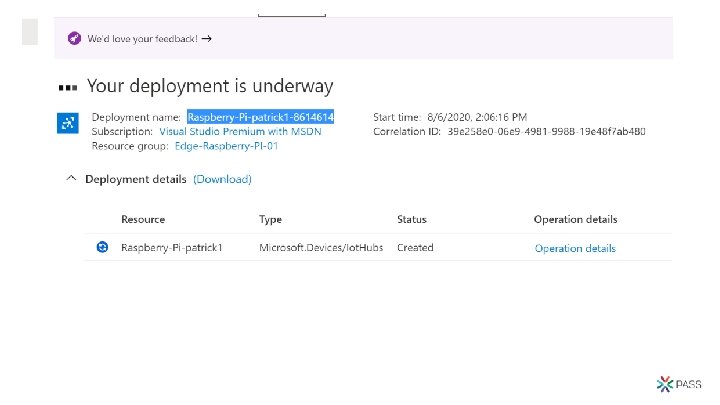Click the Correlation ID value
The image size is (720, 405).
[x=546, y=131]
